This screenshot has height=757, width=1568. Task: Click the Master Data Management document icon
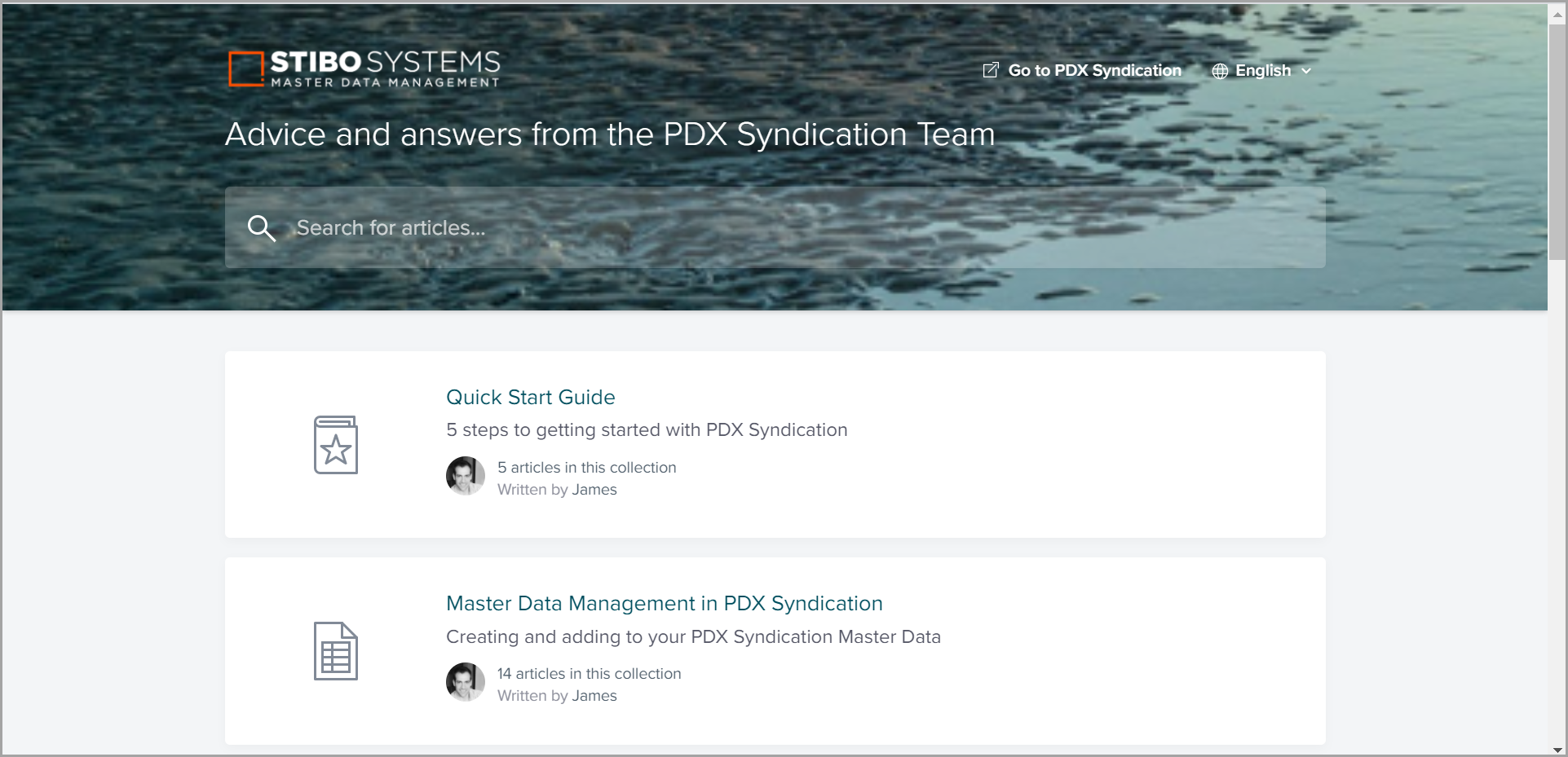pyautogui.click(x=336, y=651)
